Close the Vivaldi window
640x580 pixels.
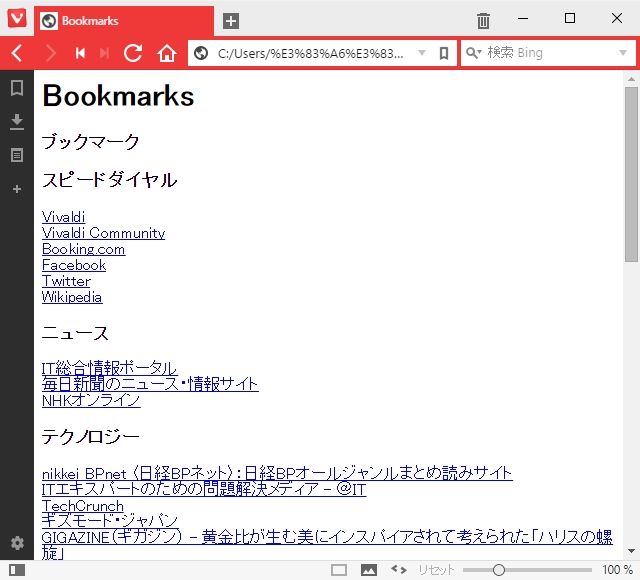point(617,18)
